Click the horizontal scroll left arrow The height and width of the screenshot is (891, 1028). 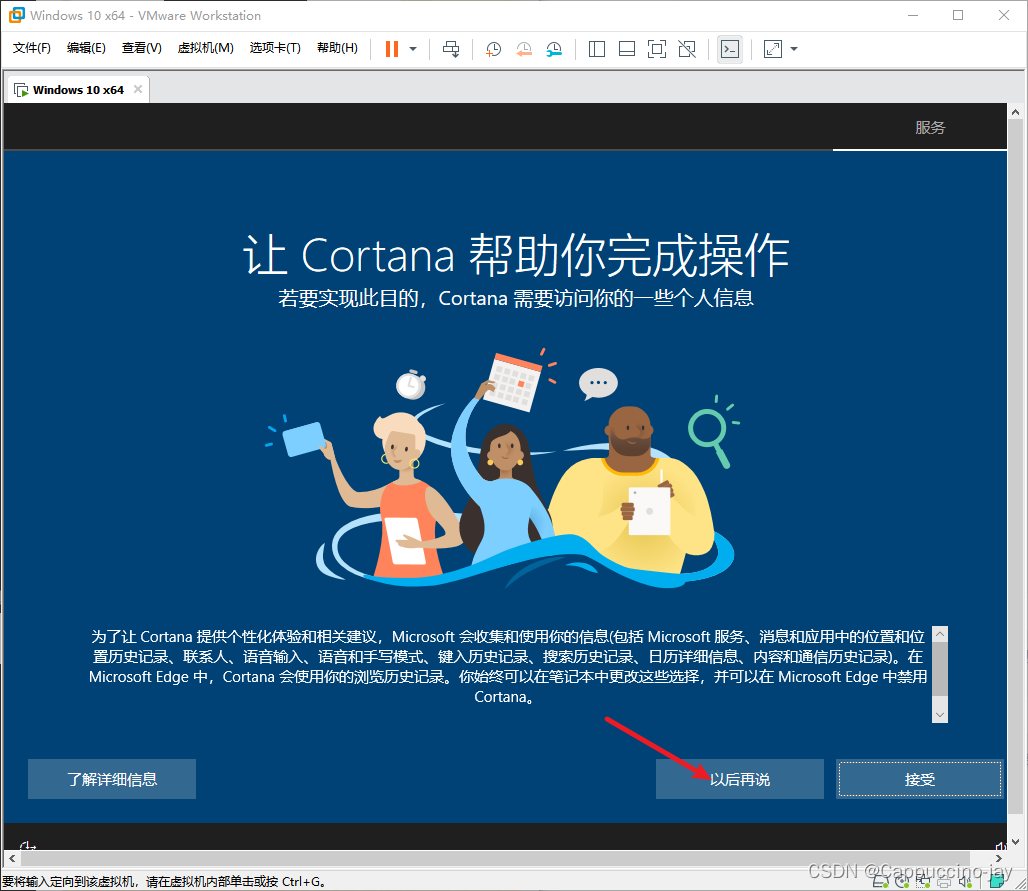pyautogui.click(x=12, y=858)
